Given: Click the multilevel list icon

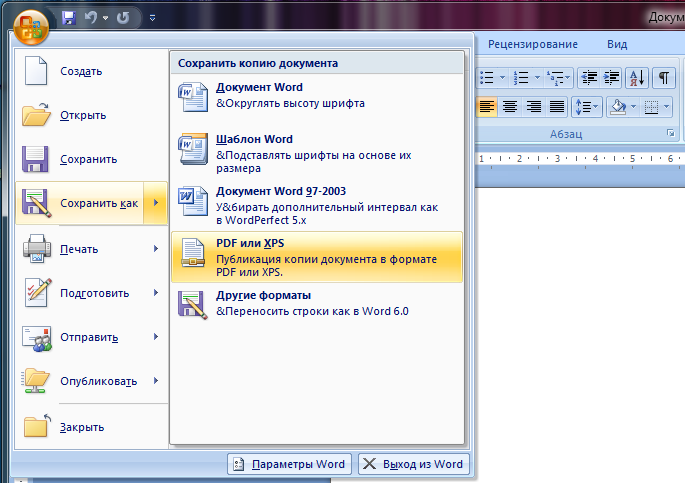Looking at the screenshot, I should pos(558,78).
